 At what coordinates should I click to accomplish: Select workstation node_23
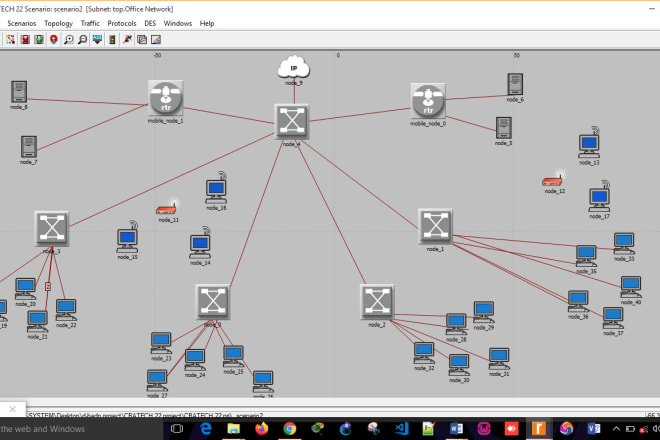coord(161,343)
